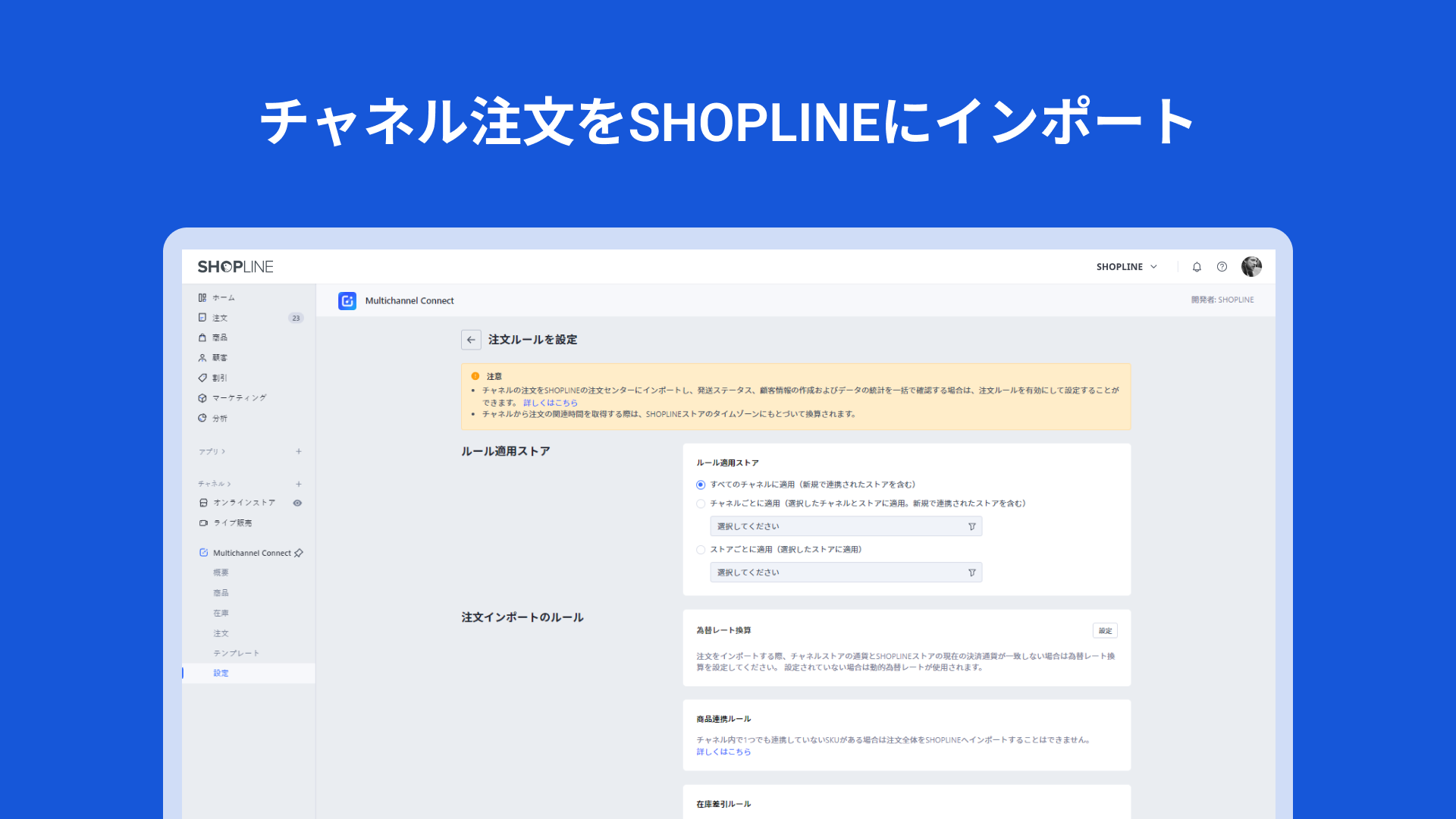The width and height of the screenshot is (1456, 819).
Task: Add an app with the アプリ plus icon
Action: 299,451
